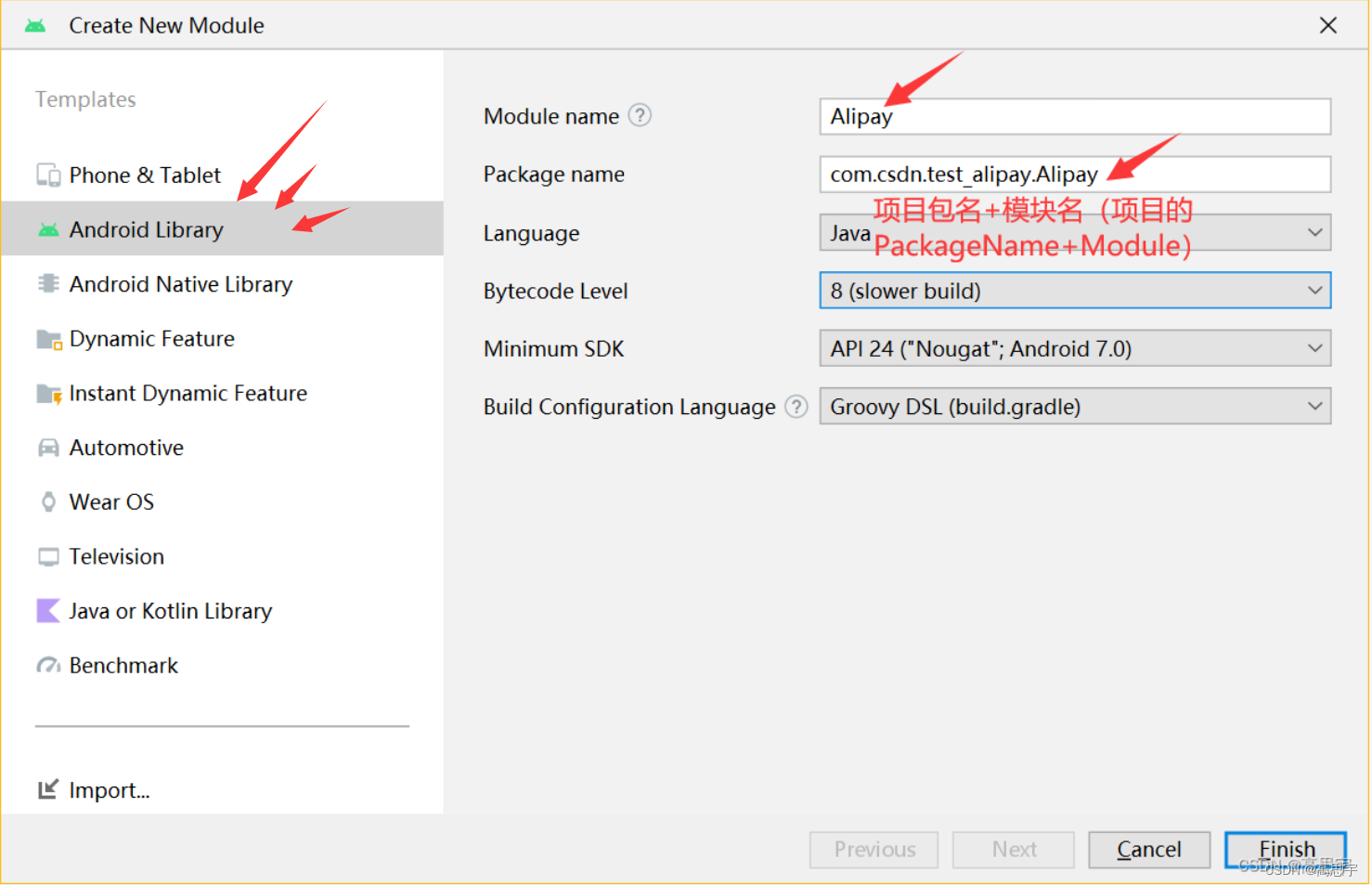Click the Bytecode Level label
The image size is (1372, 885).
pos(556,292)
